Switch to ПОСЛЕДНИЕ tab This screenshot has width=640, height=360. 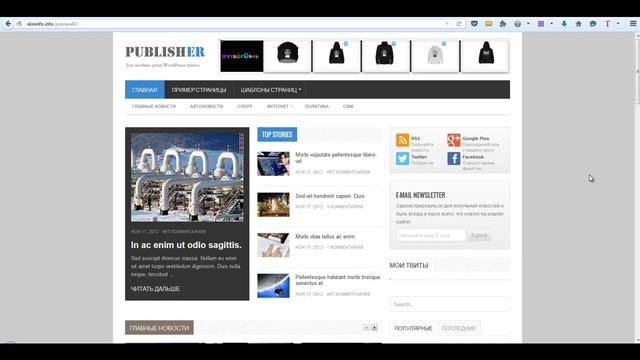(458, 328)
